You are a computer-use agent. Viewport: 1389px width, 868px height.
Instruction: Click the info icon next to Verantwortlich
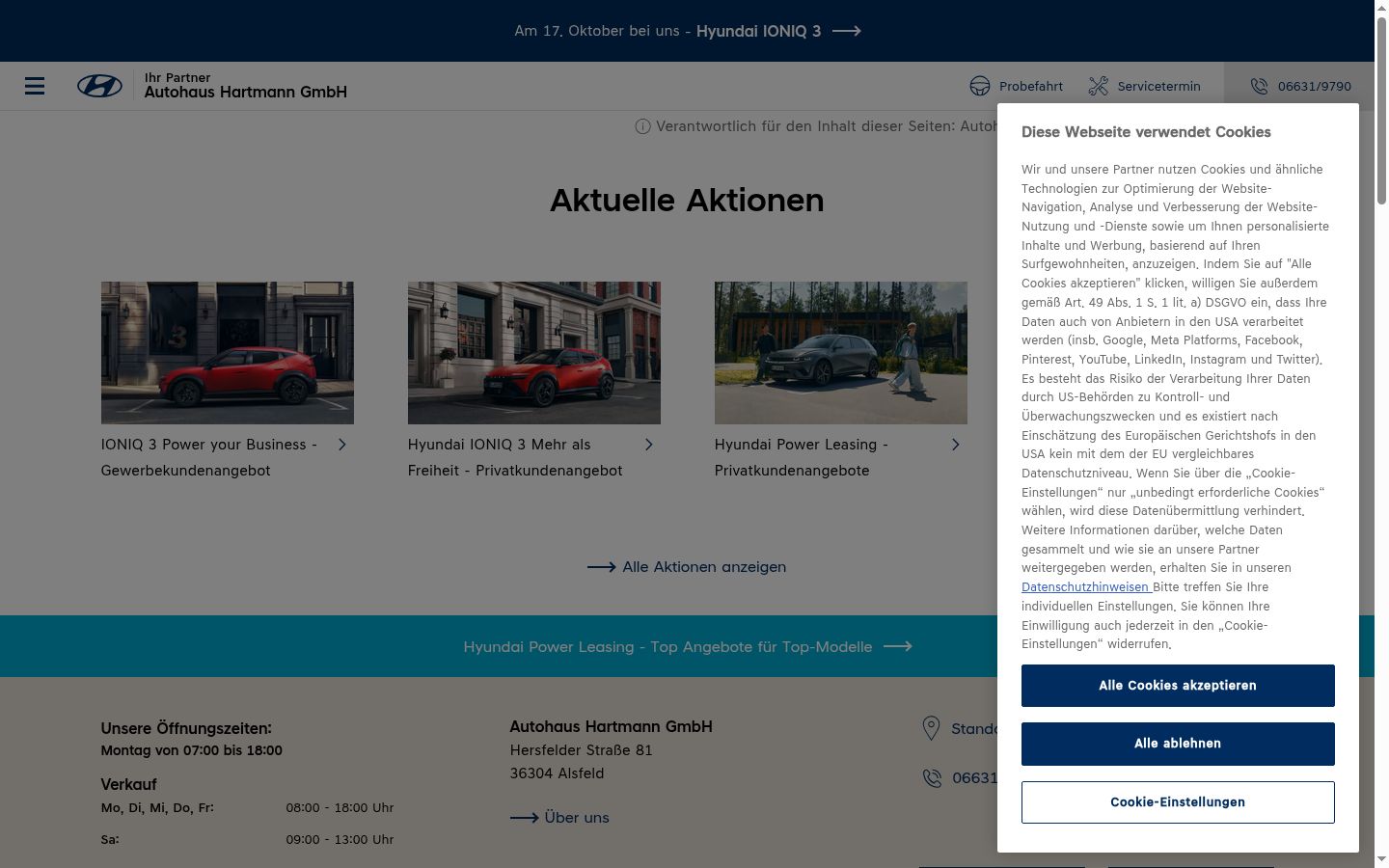642,126
